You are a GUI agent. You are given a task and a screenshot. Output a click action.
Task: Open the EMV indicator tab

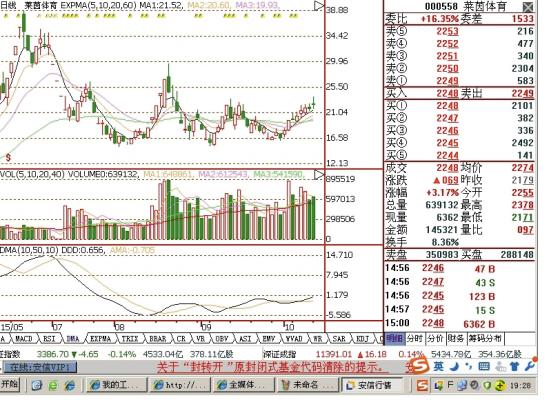[x=268, y=339]
